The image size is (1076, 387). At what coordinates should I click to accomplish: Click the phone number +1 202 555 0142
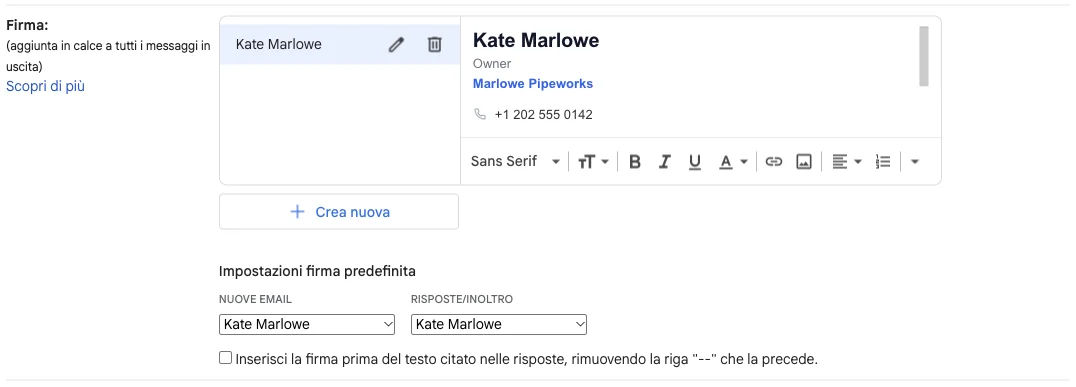click(x=543, y=115)
